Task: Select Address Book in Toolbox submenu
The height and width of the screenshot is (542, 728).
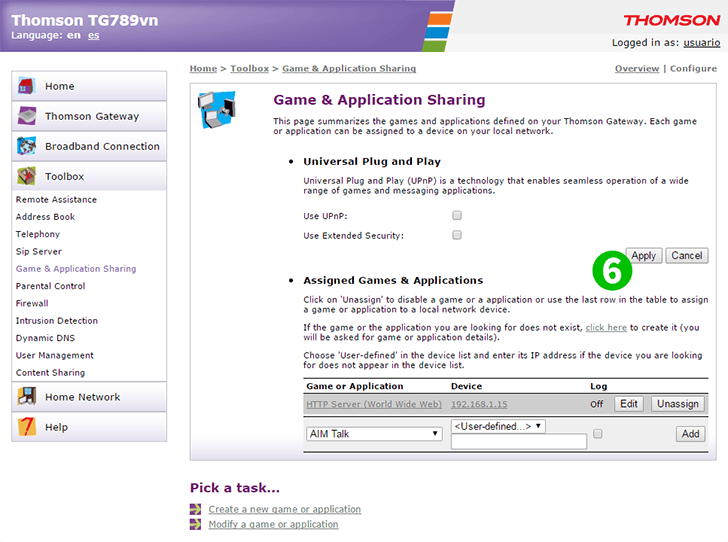Action: pos(45,217)
